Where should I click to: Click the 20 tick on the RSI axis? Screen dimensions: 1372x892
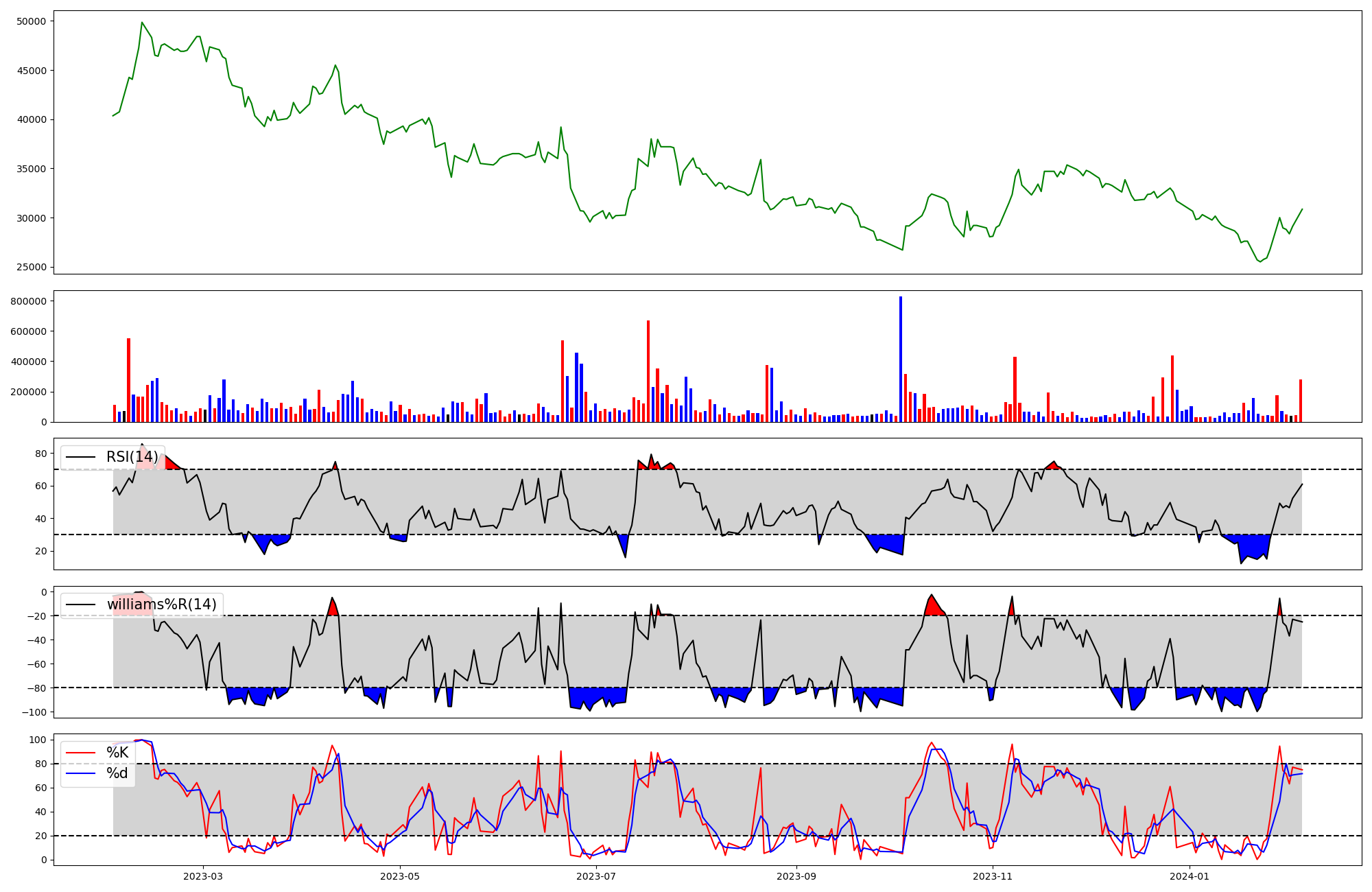tap(40, 551)
